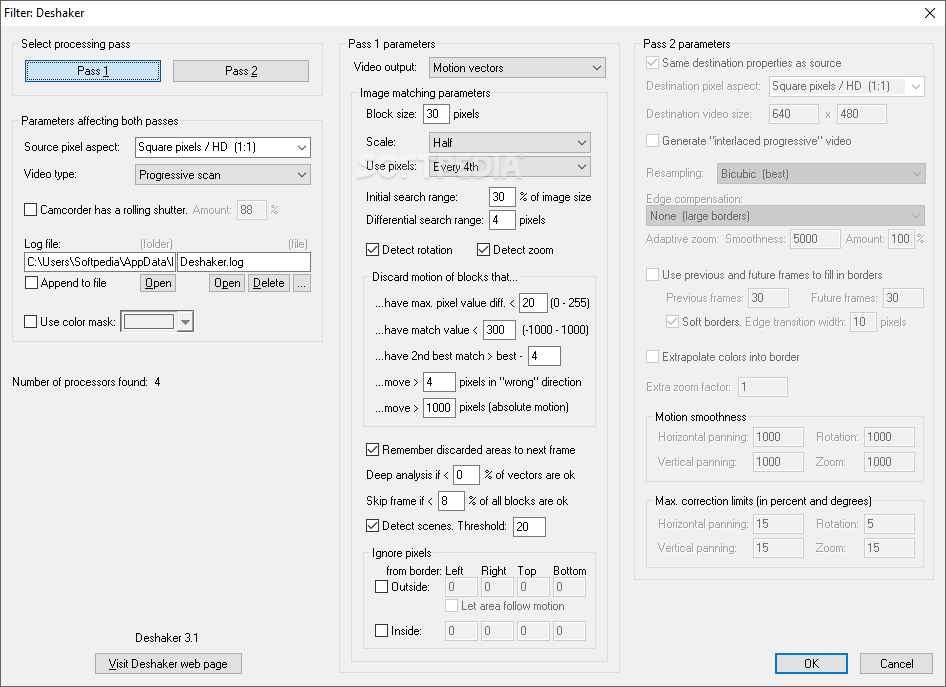
Task: Click the Block size input field
Action: [x=436, y=114]
